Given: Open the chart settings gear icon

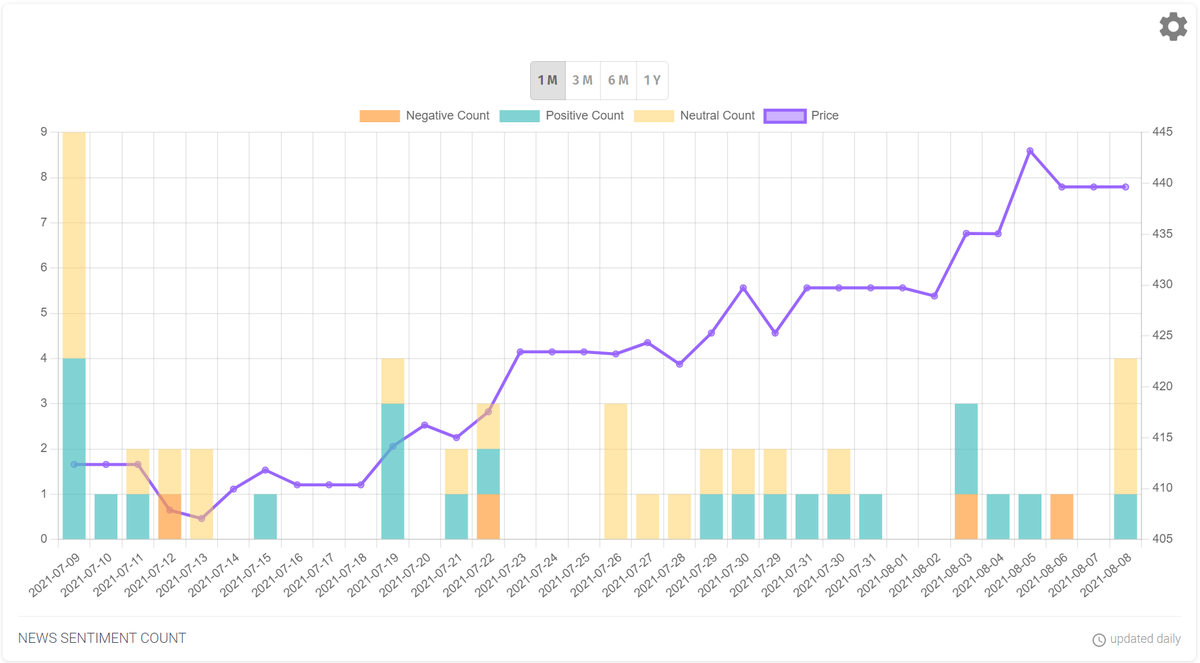Looking at the screenshot, I should coord(1173,27).
